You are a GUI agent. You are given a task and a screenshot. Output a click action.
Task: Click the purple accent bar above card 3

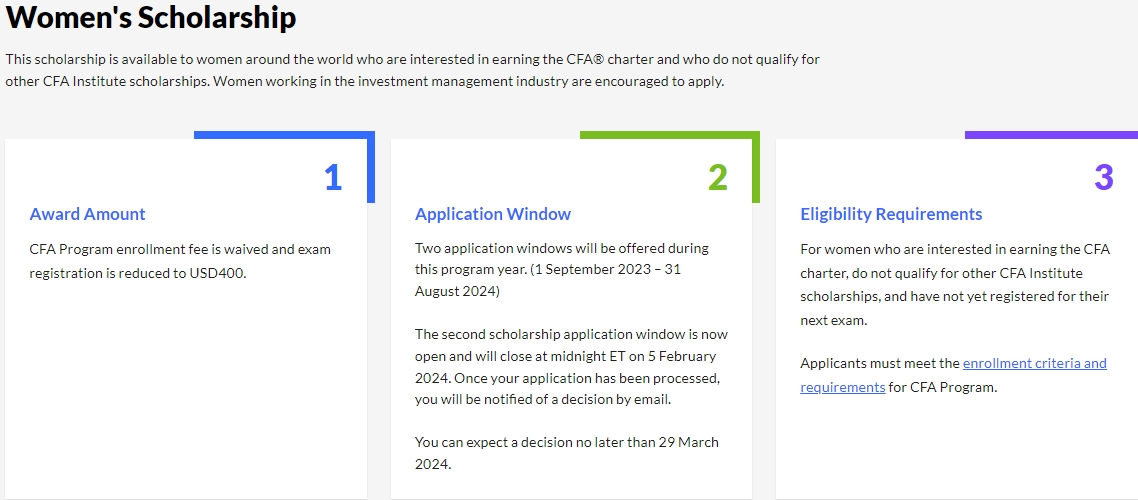click(1050, 135)
